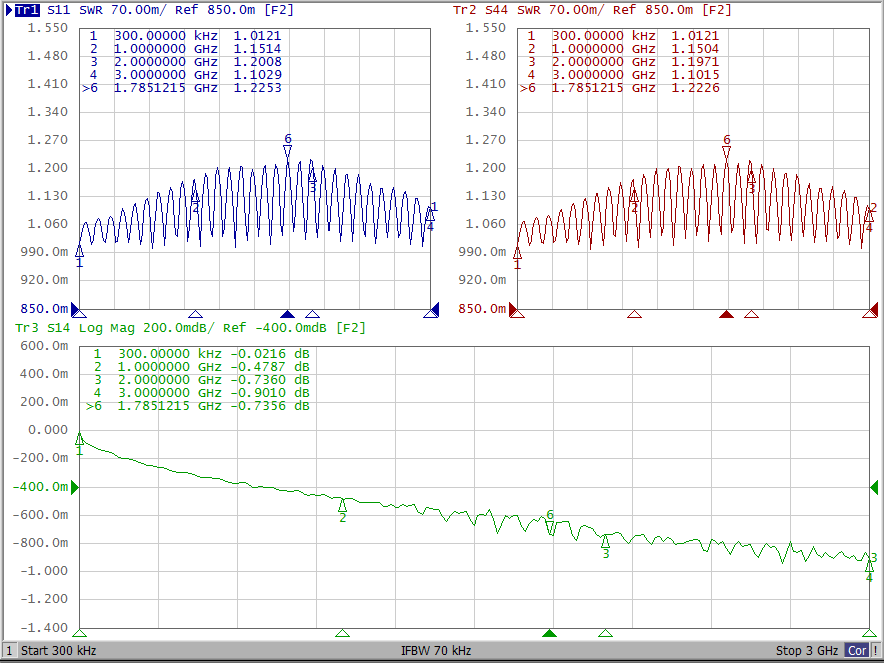
Task: Click channel 1 indicator in status bar
Action: (9, 651)
